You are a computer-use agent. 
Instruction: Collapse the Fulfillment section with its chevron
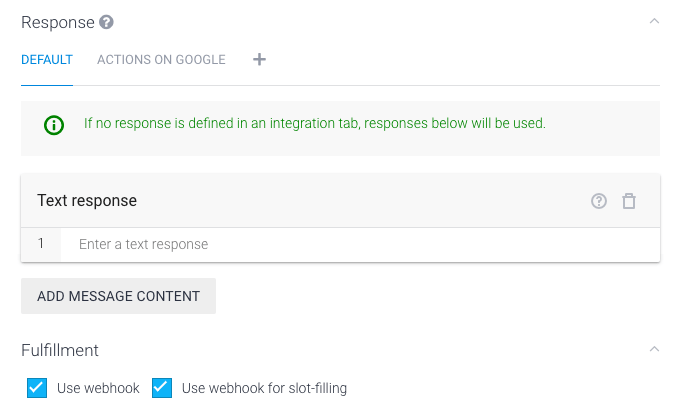[x=654, y=350]
